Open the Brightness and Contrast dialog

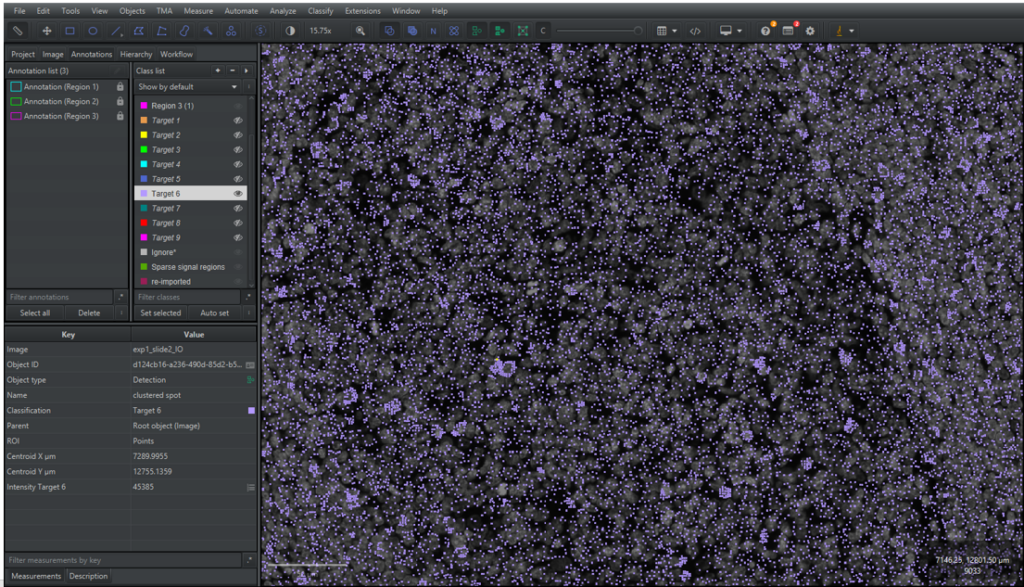pyautogui.click(x=290, y=31)
